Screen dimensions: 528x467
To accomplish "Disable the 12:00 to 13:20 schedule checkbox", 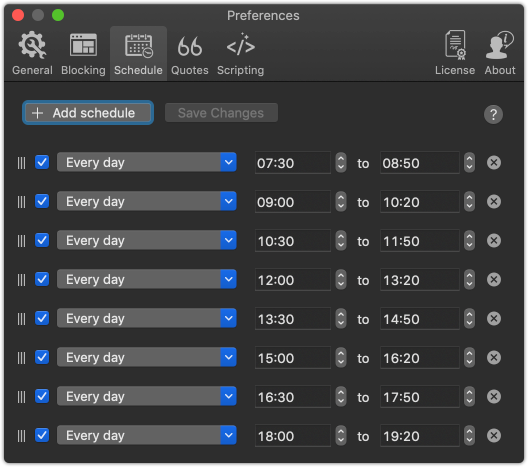I will [42, 279].
